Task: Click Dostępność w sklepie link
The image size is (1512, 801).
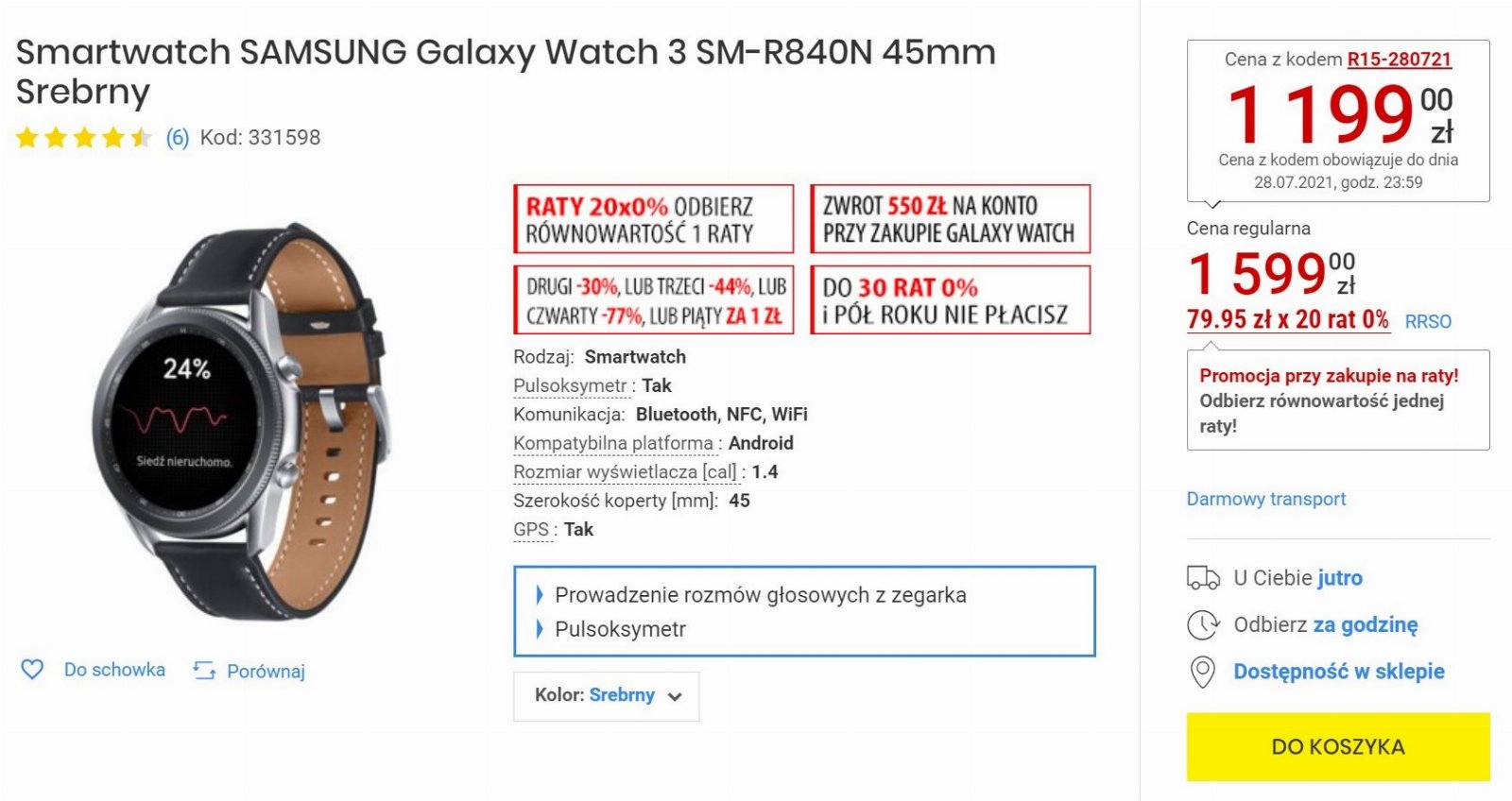Action: coord(1339,672)
